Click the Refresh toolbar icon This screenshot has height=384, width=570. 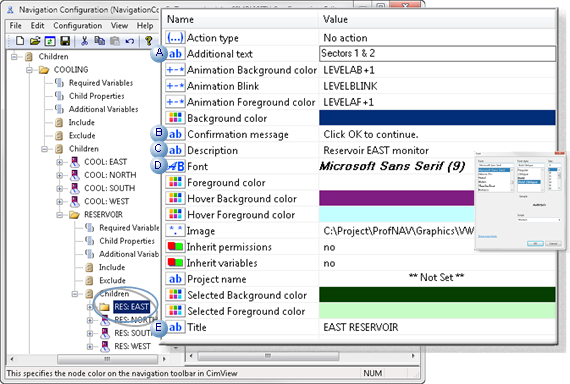point(50,41)
